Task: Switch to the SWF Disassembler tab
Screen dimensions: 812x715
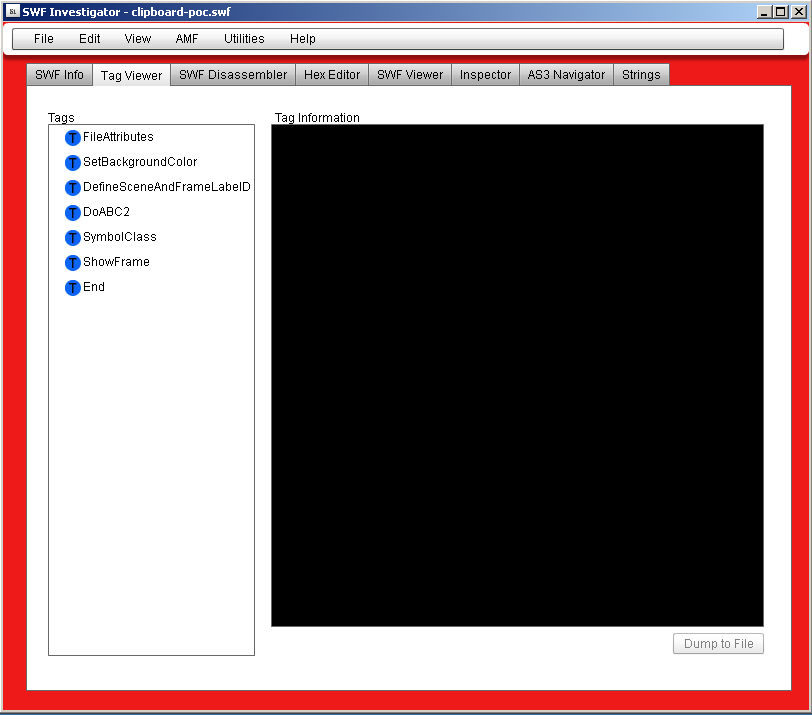Action: pyautogui.click(x=233, y=75)
